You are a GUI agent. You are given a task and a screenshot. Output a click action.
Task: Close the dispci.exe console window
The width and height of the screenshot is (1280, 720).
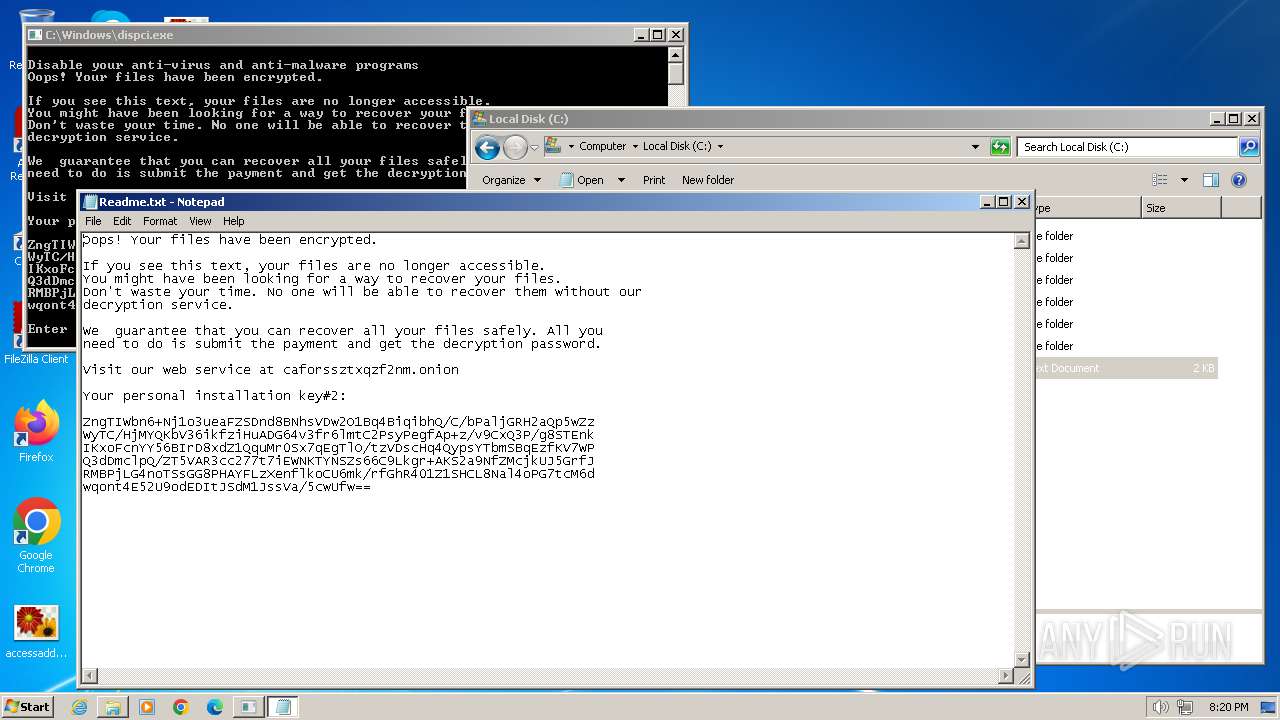(676, 35)
